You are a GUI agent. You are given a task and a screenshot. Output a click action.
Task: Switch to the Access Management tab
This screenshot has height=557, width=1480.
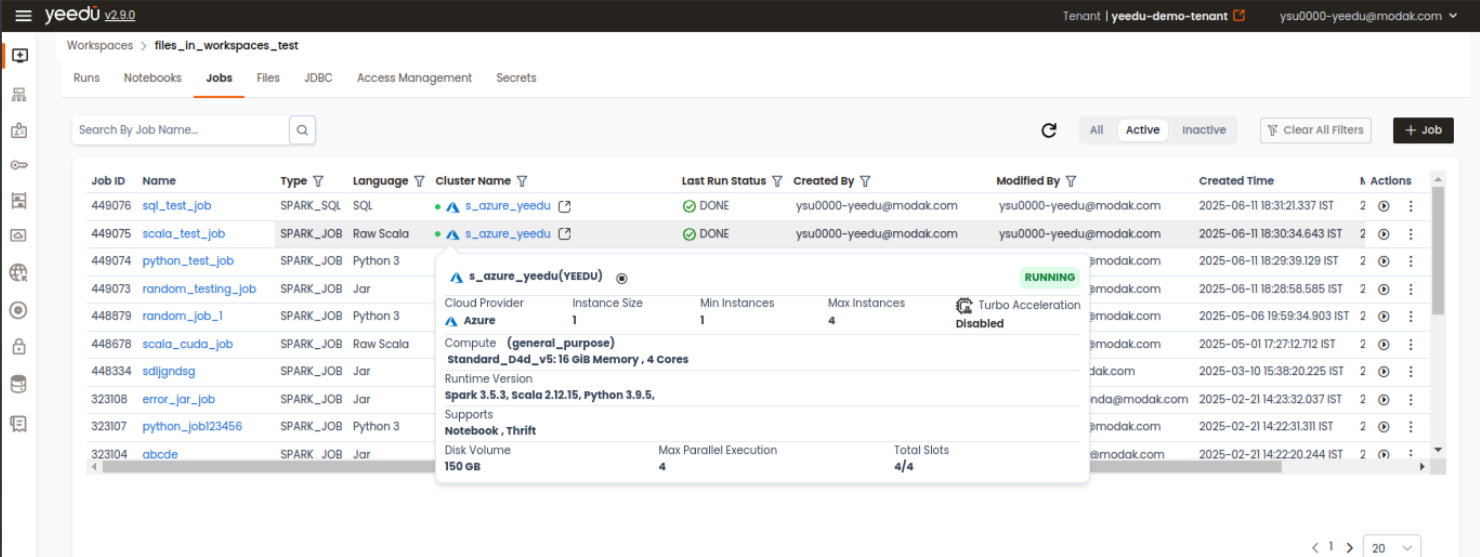(x=414, y=78)
